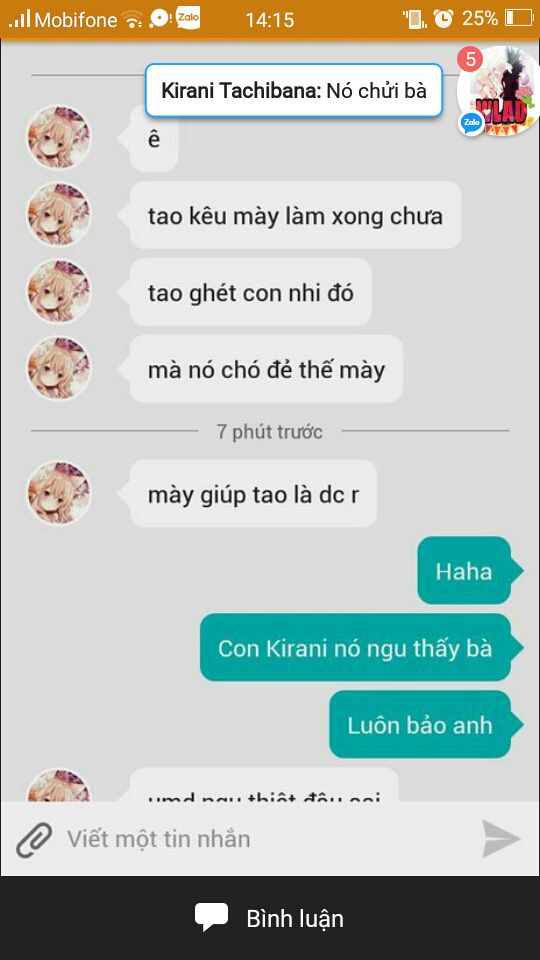This screenshot has height=960, width=540.
Task: Tap avatar next to the 'ê' message
Action: pos(59,137)
